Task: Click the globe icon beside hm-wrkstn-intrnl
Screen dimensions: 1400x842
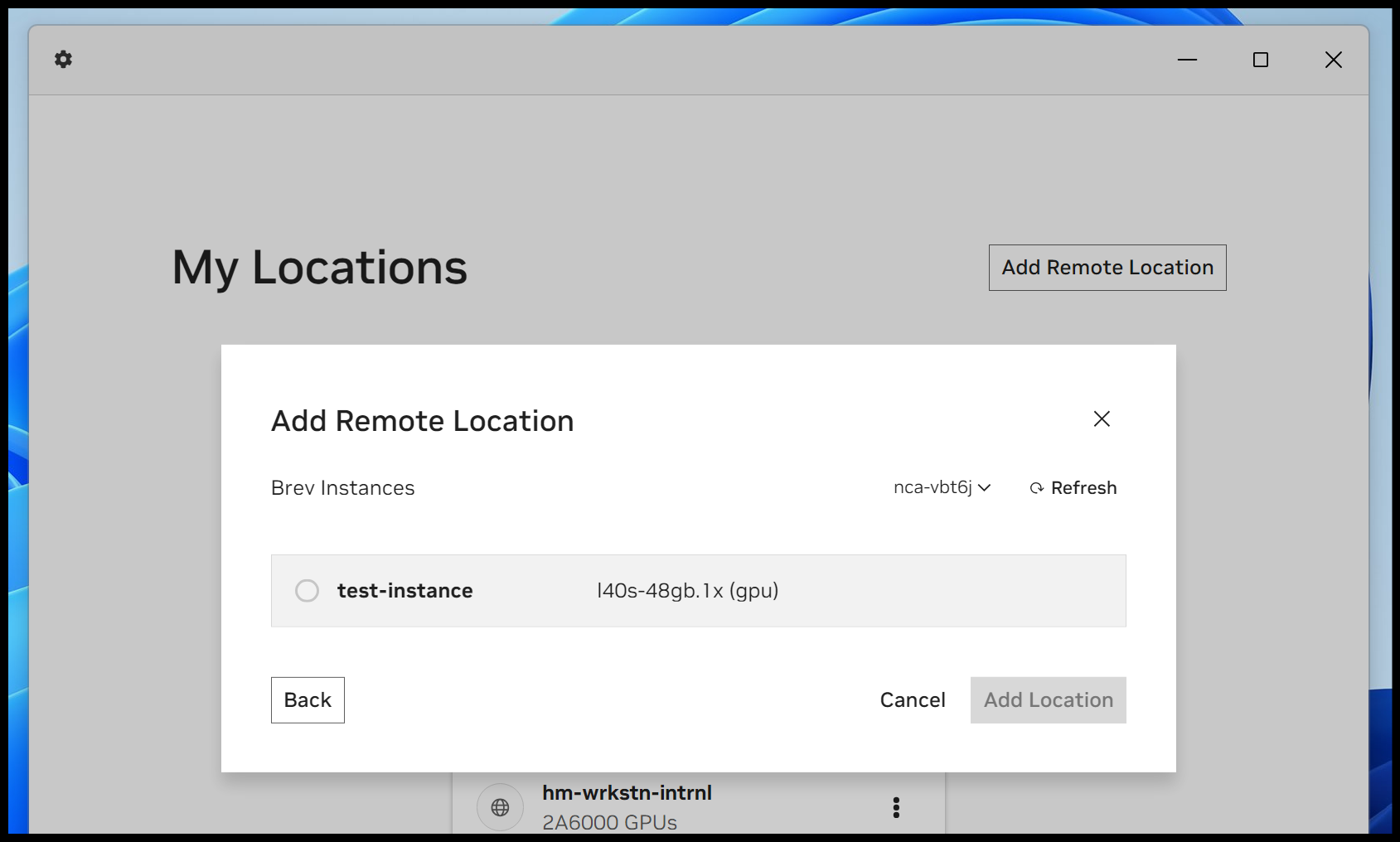Action: coord(500,807)
